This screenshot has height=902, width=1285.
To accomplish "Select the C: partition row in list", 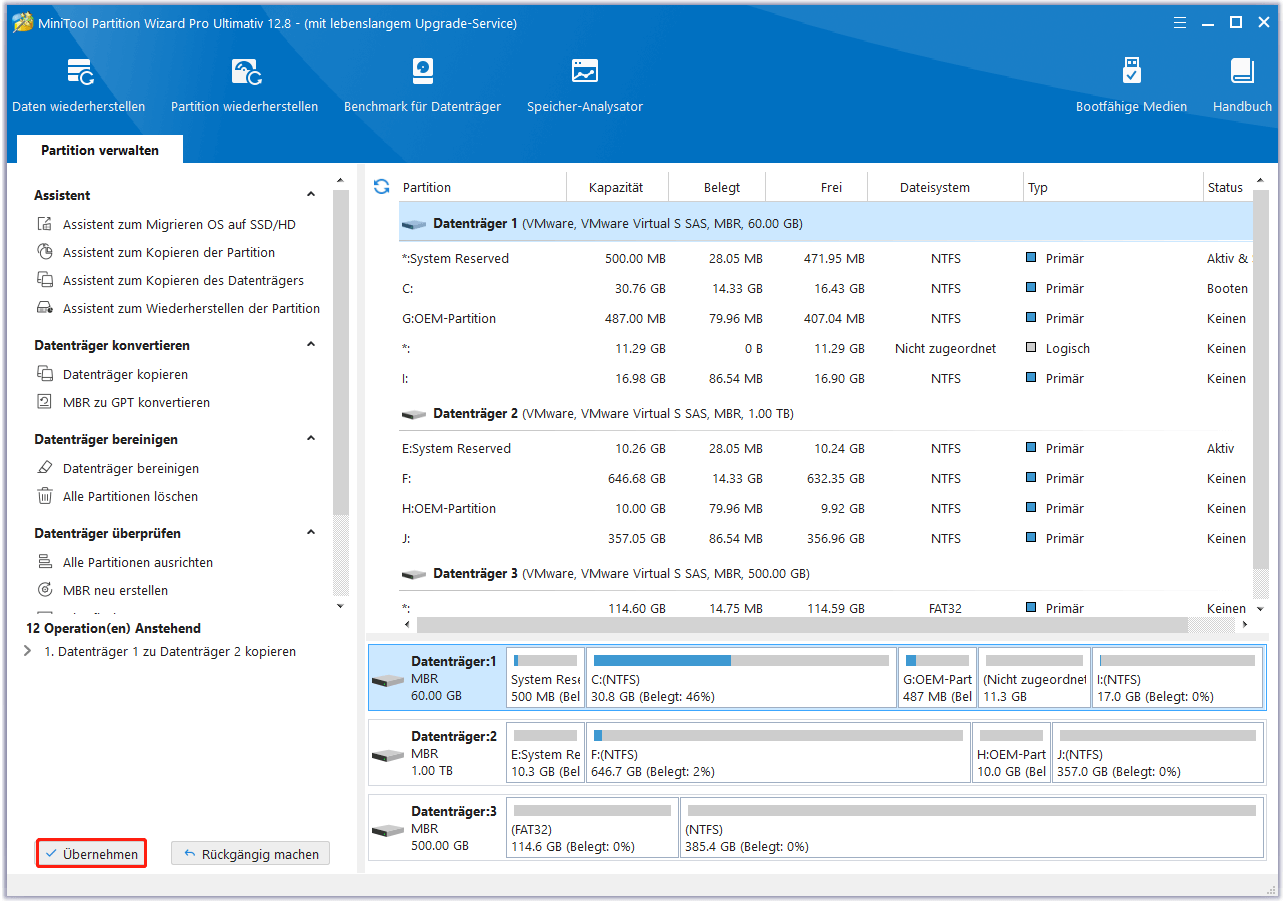I will coord(826,288).
